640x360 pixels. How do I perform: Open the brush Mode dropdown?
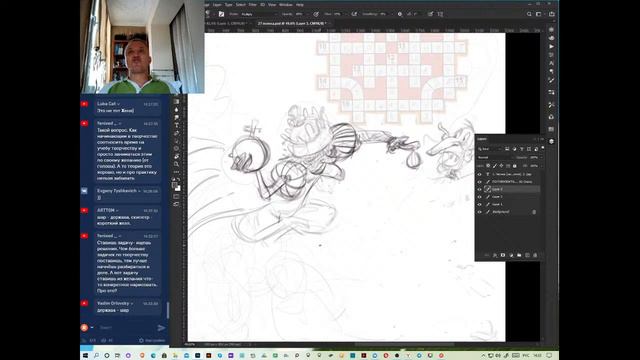tap(259, 14)
